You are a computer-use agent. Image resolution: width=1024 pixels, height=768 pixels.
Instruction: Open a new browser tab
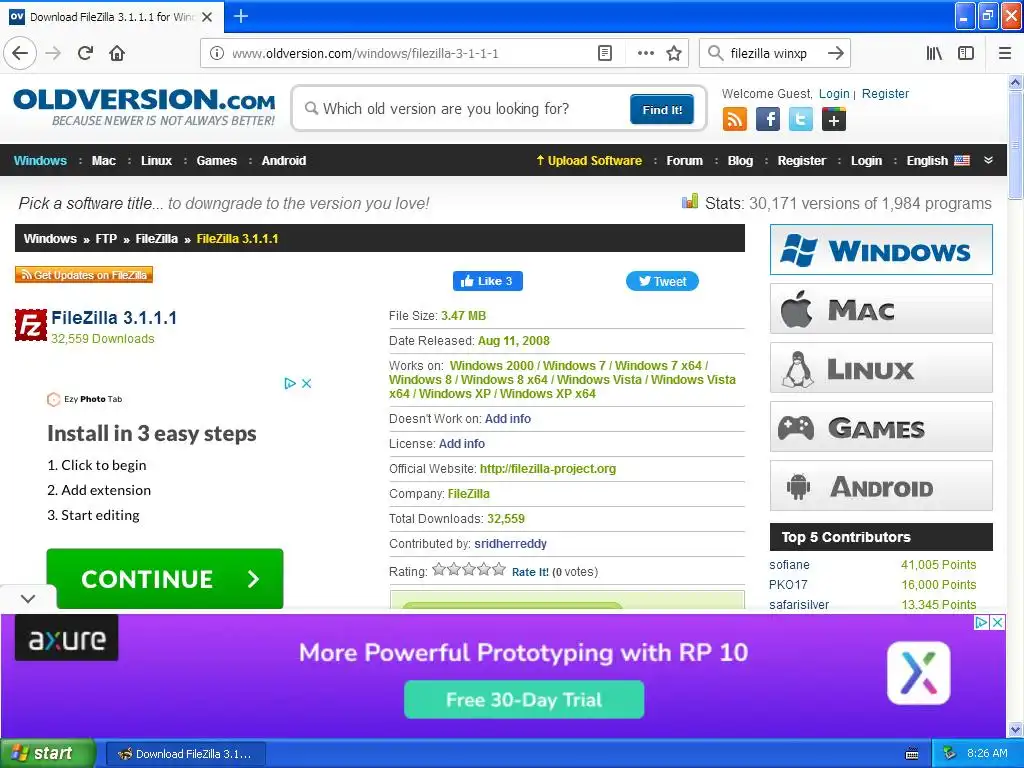tap(240, 16)
